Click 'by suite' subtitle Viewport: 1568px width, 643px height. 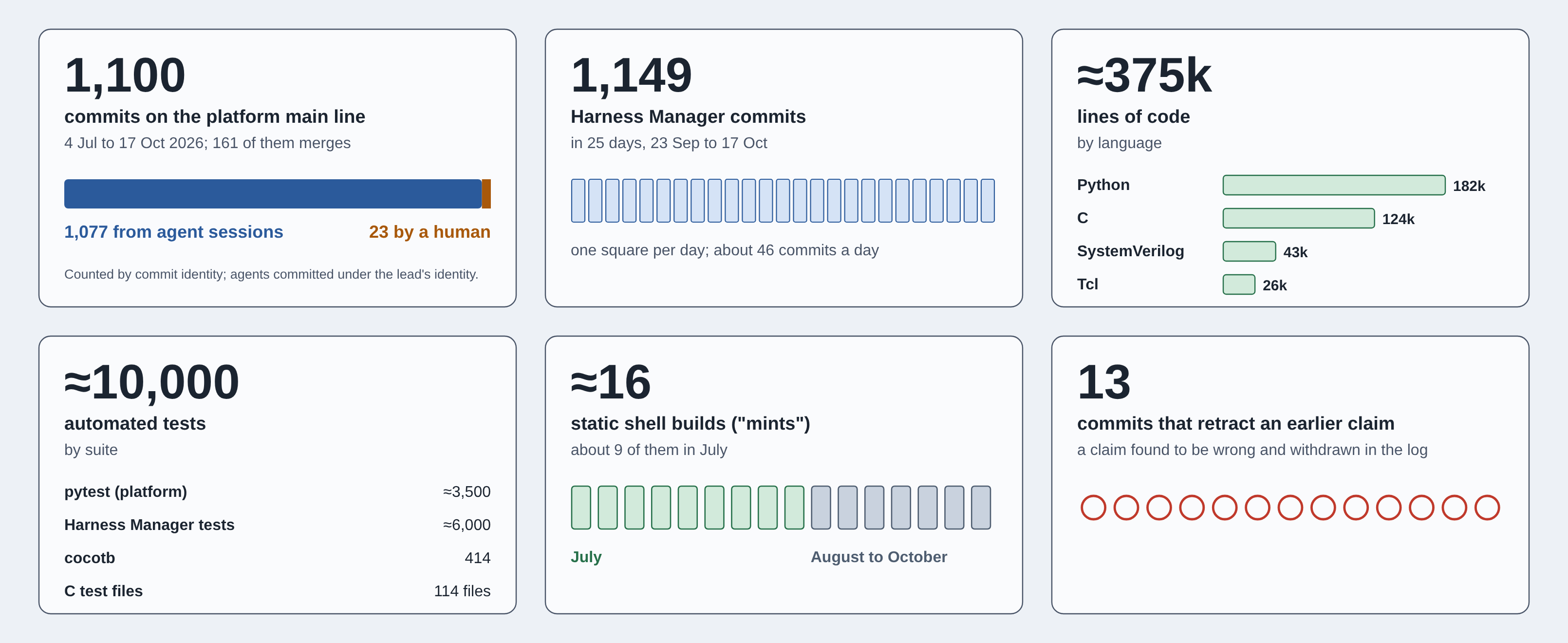click(x=92, y=450)
